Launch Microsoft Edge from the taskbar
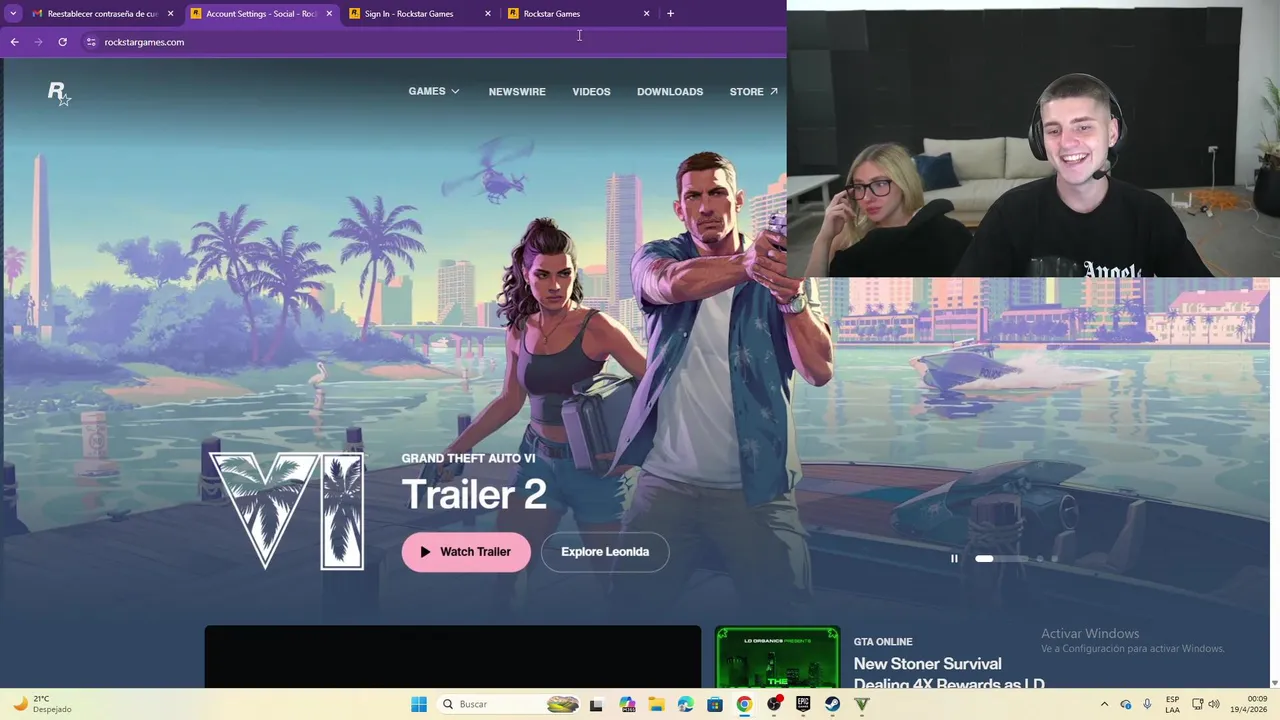This screenshot has height=720, width=1280. tap(685, 704)
